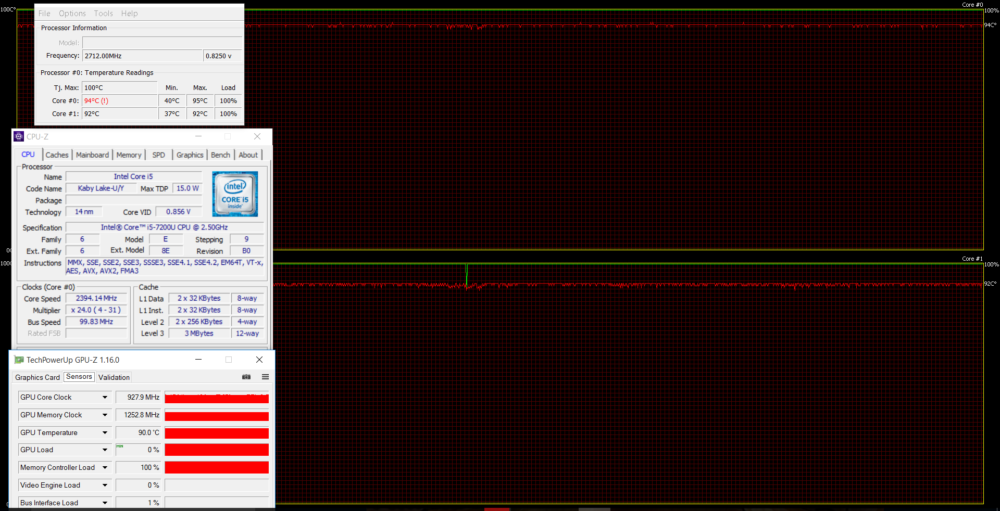Click the Tj. Max 100°C value
Image resolution: width=1000 pixels, height=511 pixels.
point(119,87)
